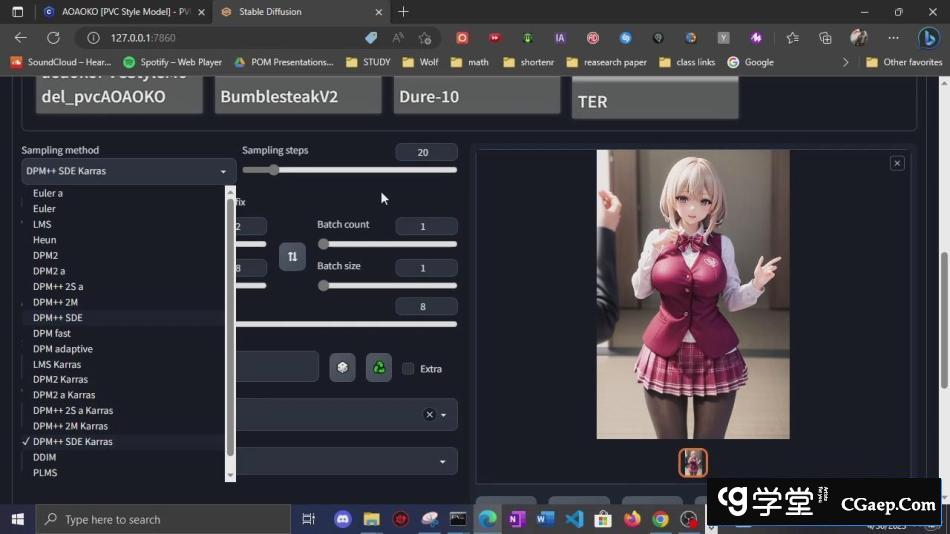Switch to the AOAOKO PVC Style Model tab

(118, 12)
